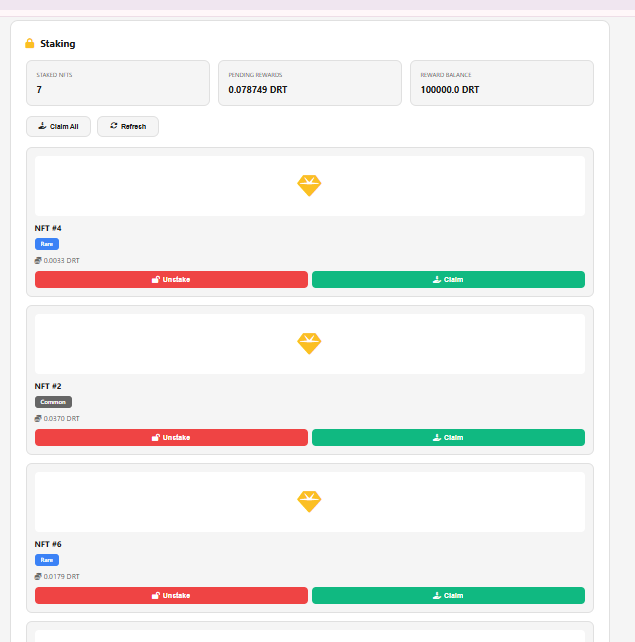Click the 0.0033 DRT reward amount

(61, 260)
